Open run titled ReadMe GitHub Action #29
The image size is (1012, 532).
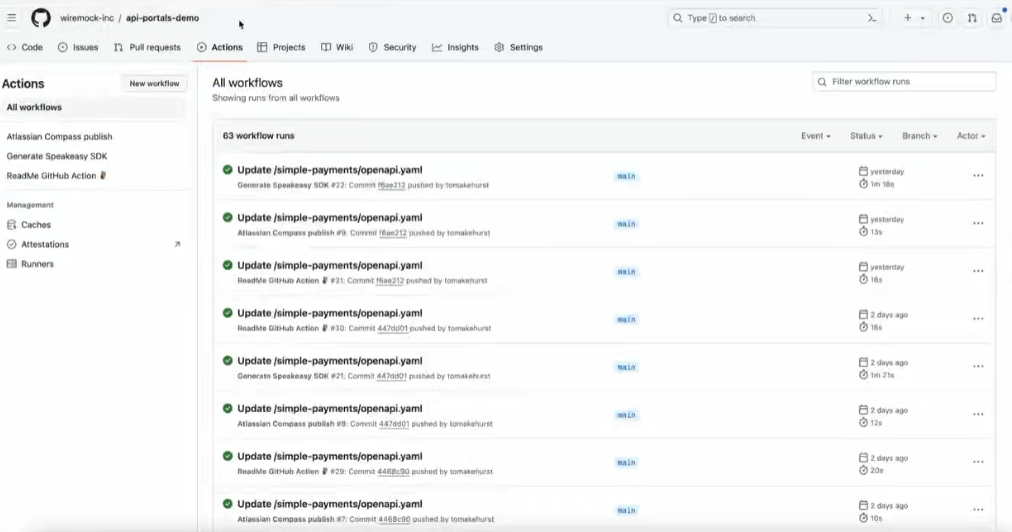pyautogui.click(x=330, y=456)
